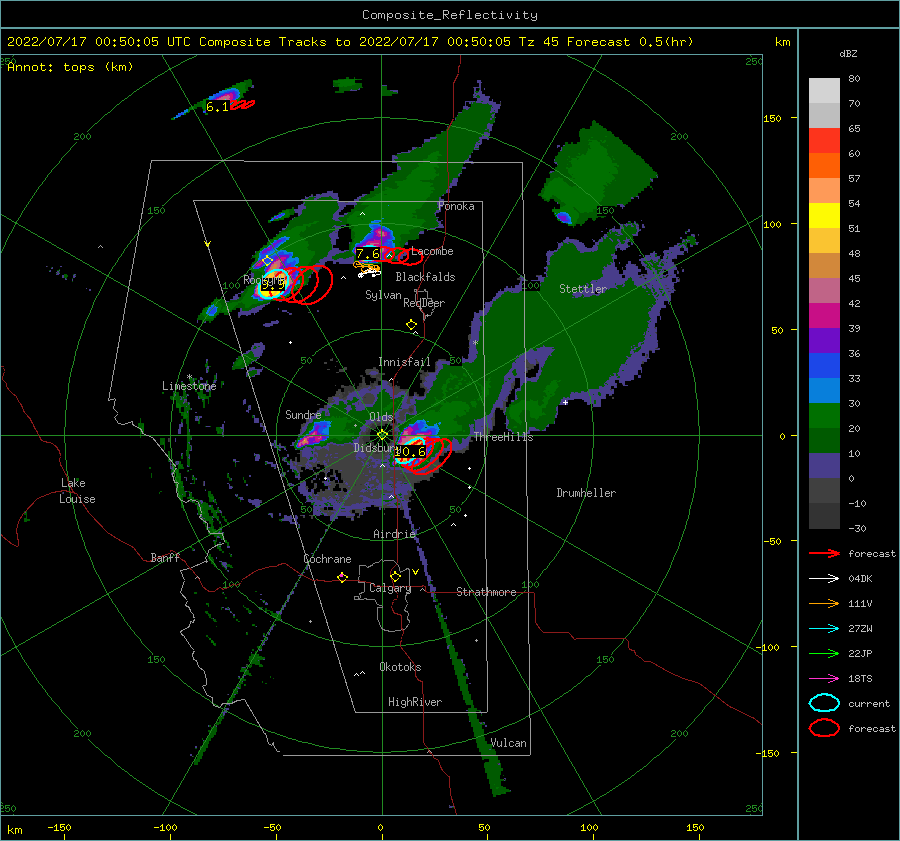900x841 pixels.
Task: Click the red forecast ellipse legend icon
Action: tap(824, 728)
